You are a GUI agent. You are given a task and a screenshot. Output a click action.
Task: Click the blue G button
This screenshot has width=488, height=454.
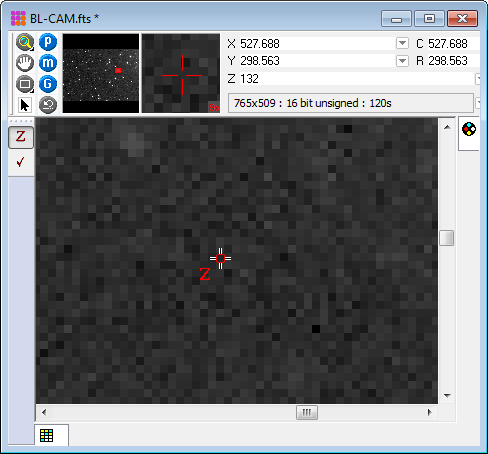pos(48,84)
